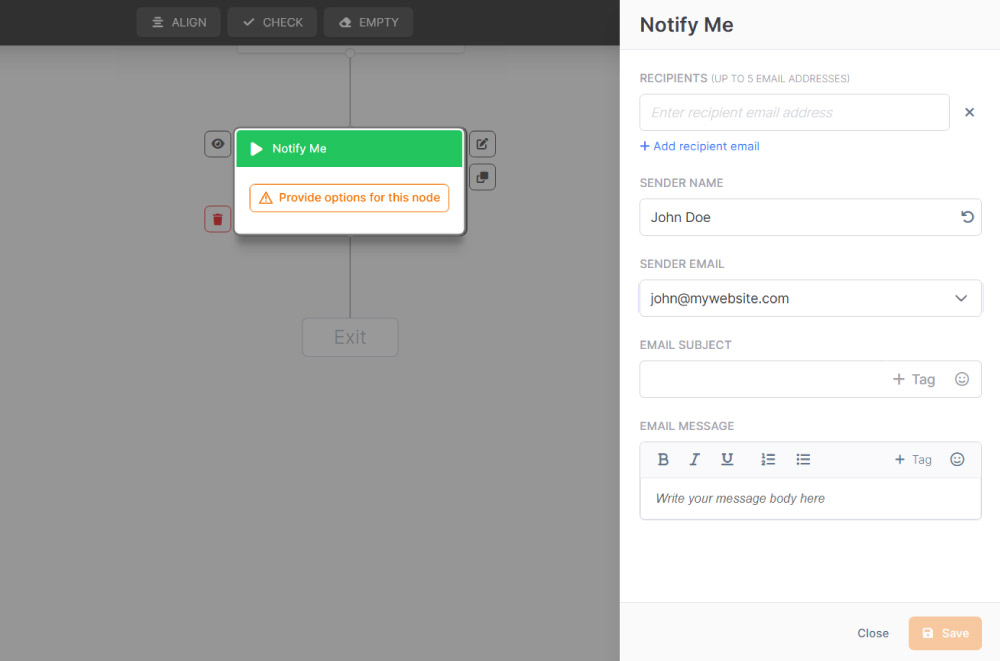The width and height of the screenshot is (1000, 661).
Task: Insert bulleted list in email message
Action: [x=803, y=460]
